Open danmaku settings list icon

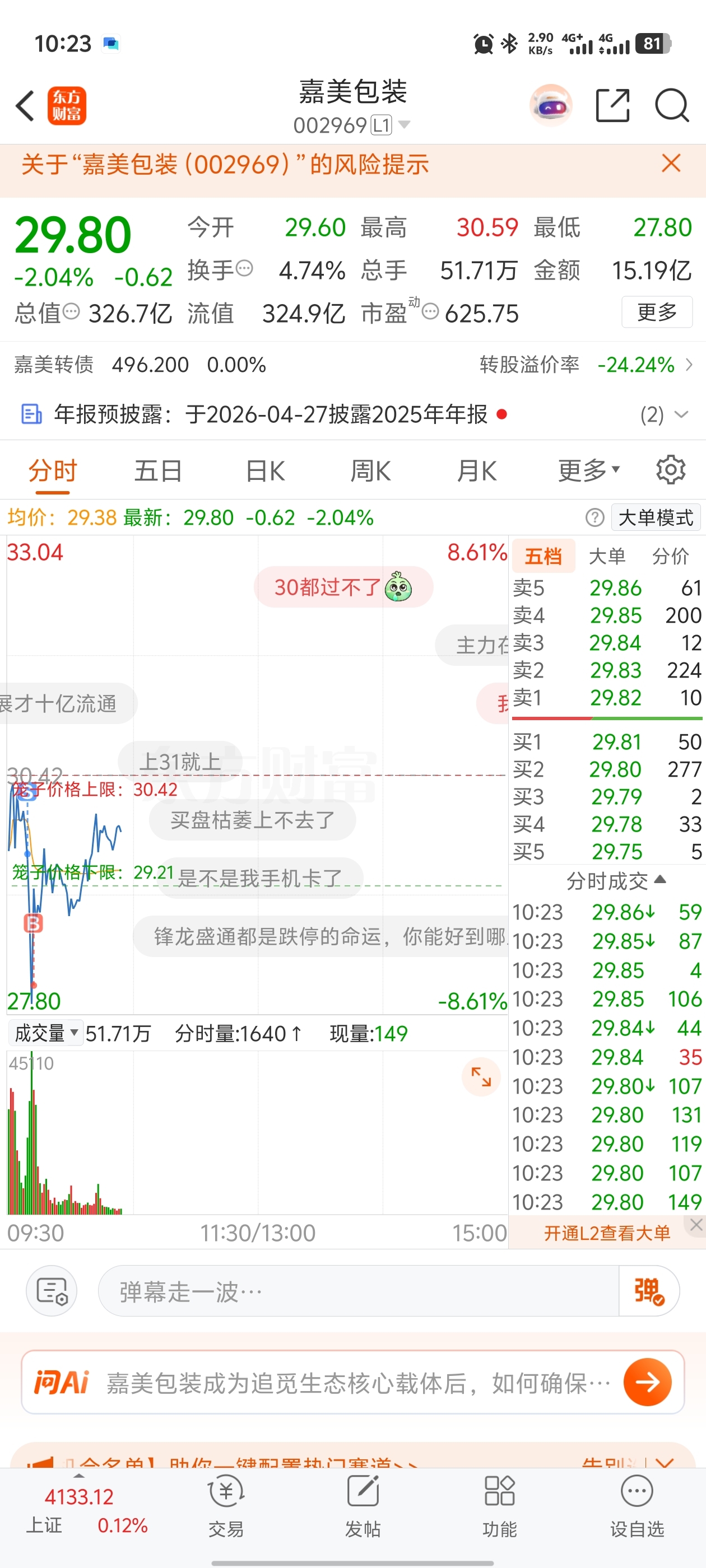[x=52, y=1291]
